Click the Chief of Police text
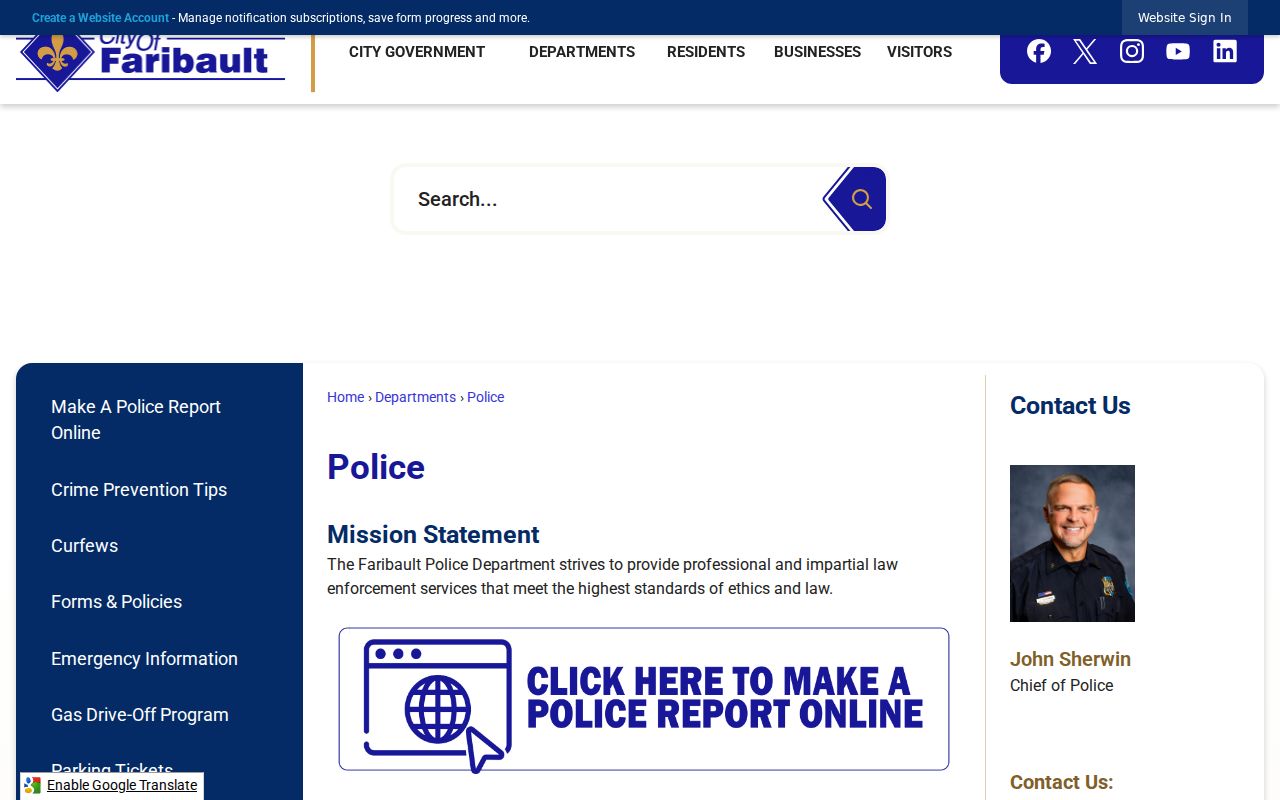The image size is (1280, 800). 1061,686
